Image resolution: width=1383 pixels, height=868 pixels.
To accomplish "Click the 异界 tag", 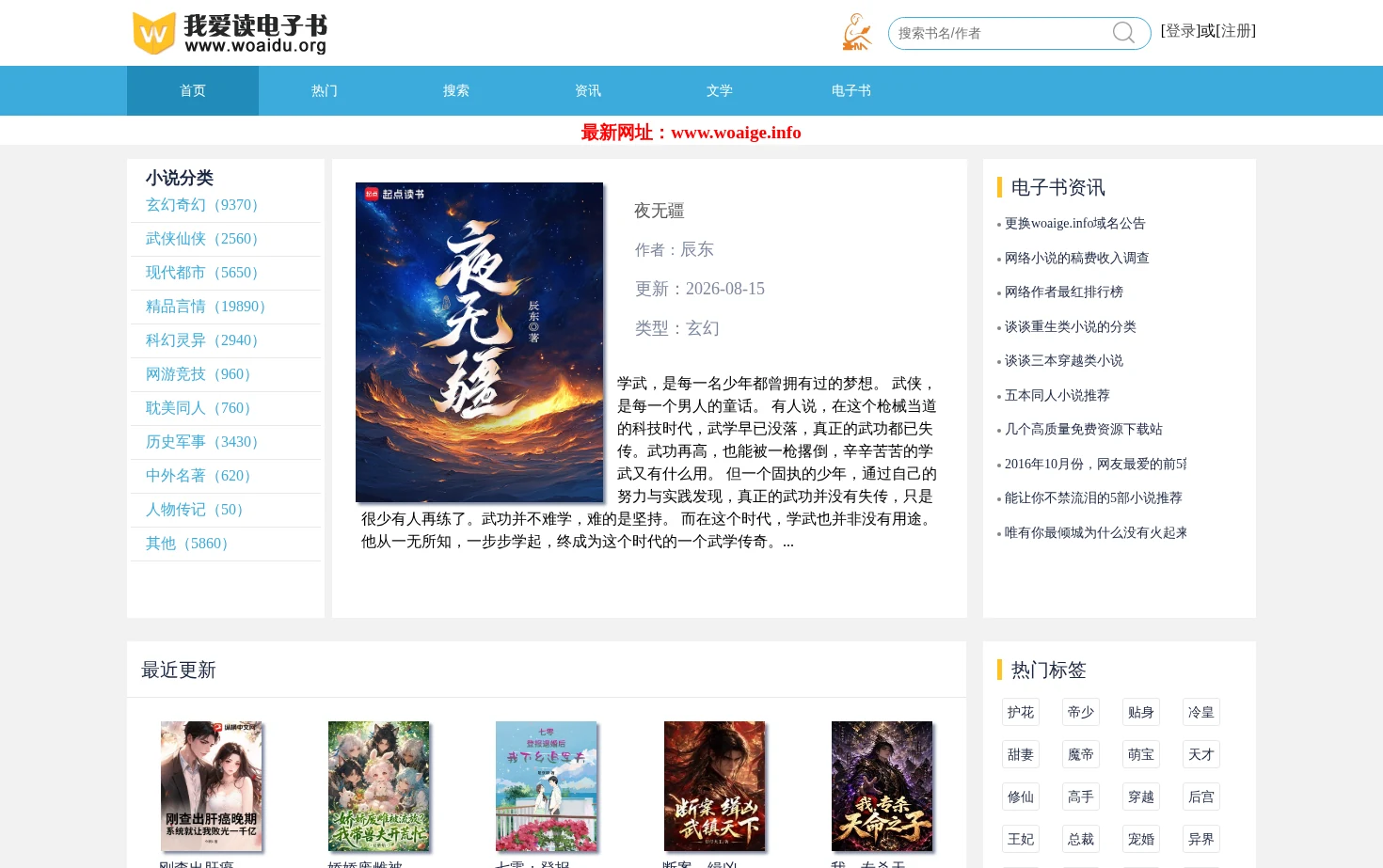I will click(1201, 839).
